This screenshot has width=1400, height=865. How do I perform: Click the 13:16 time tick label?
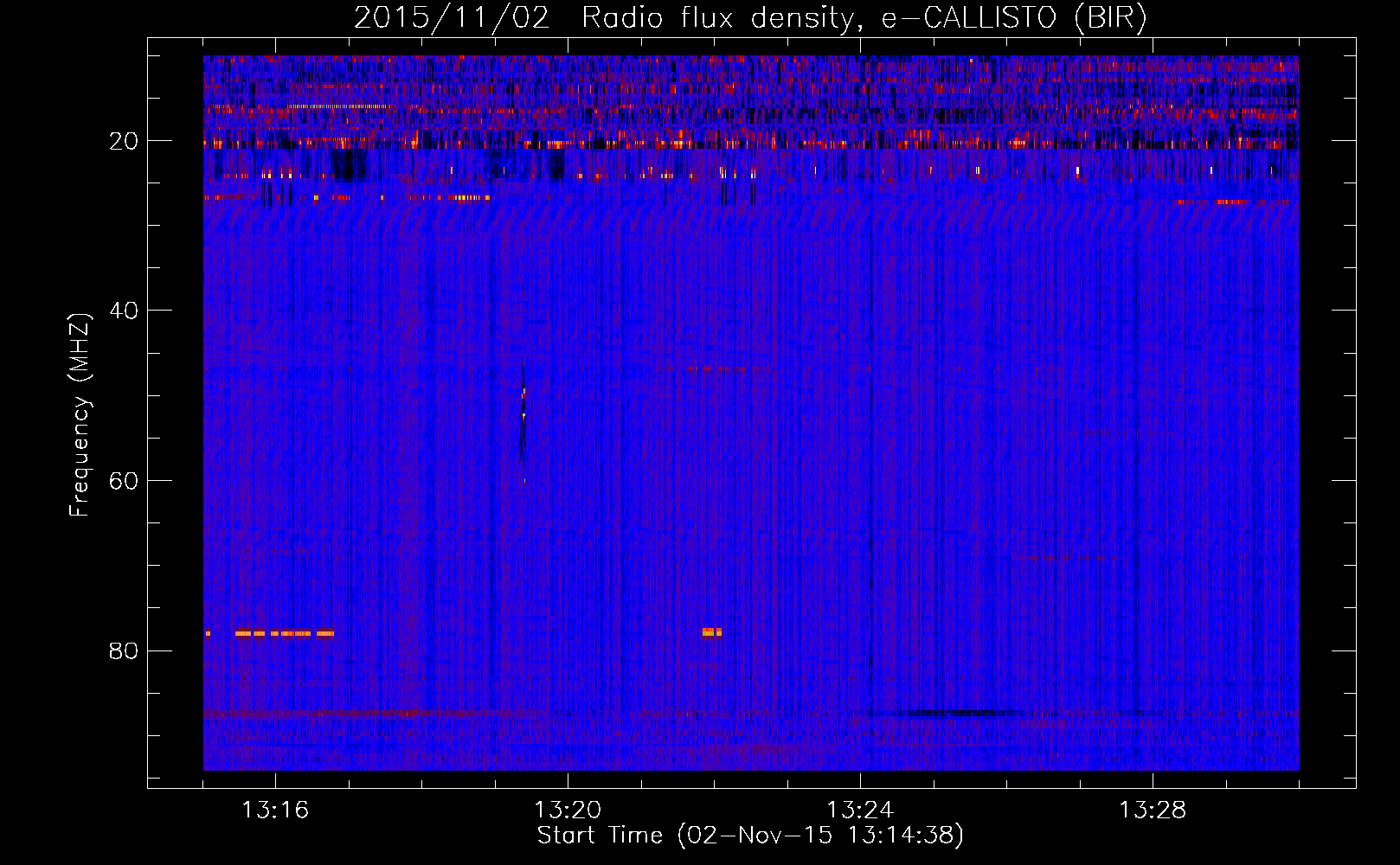pyautogui.click(x=275, y=811)
